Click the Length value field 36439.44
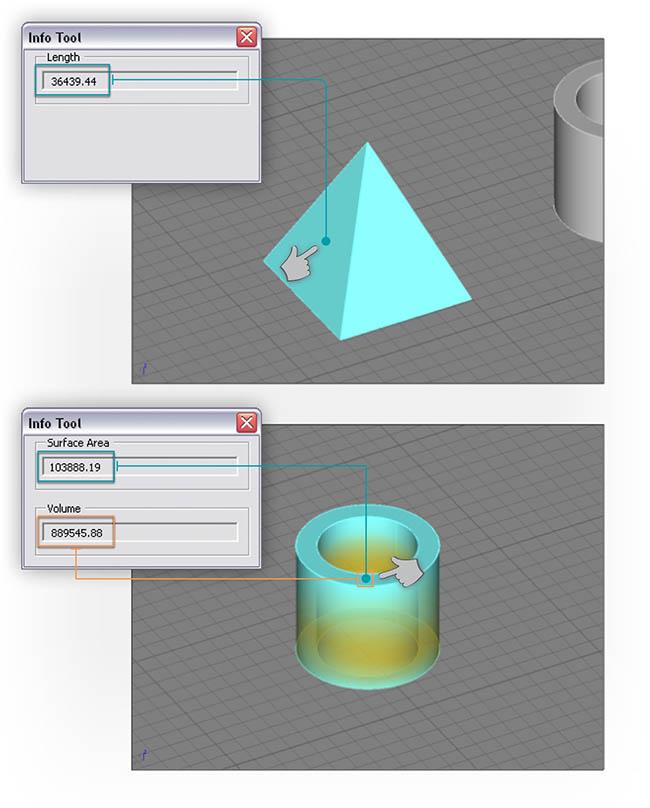Image resolution: width=650 pixels, height=808 pixels. tap(140, 81)
